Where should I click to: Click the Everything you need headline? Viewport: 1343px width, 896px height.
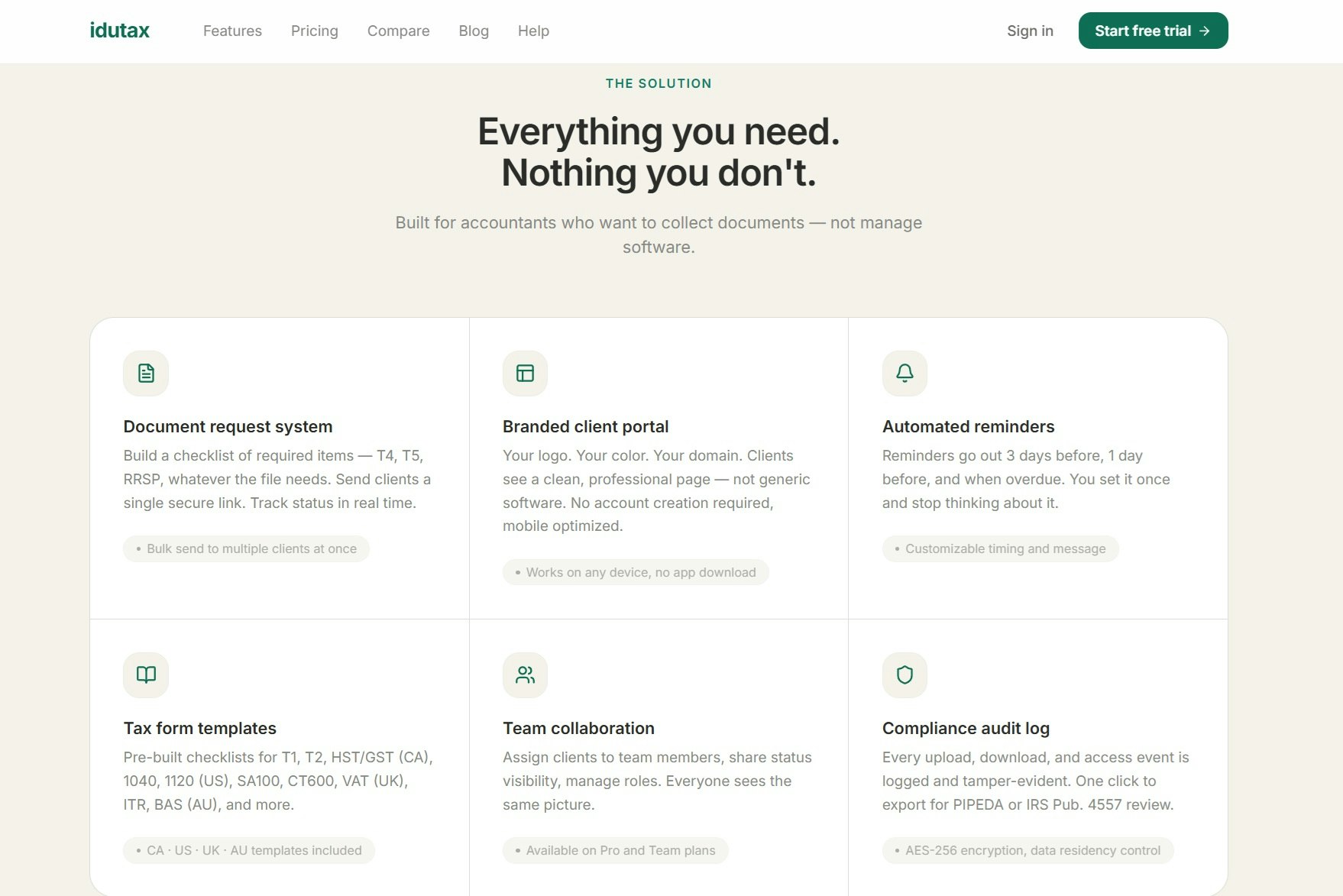pos(659,152)
